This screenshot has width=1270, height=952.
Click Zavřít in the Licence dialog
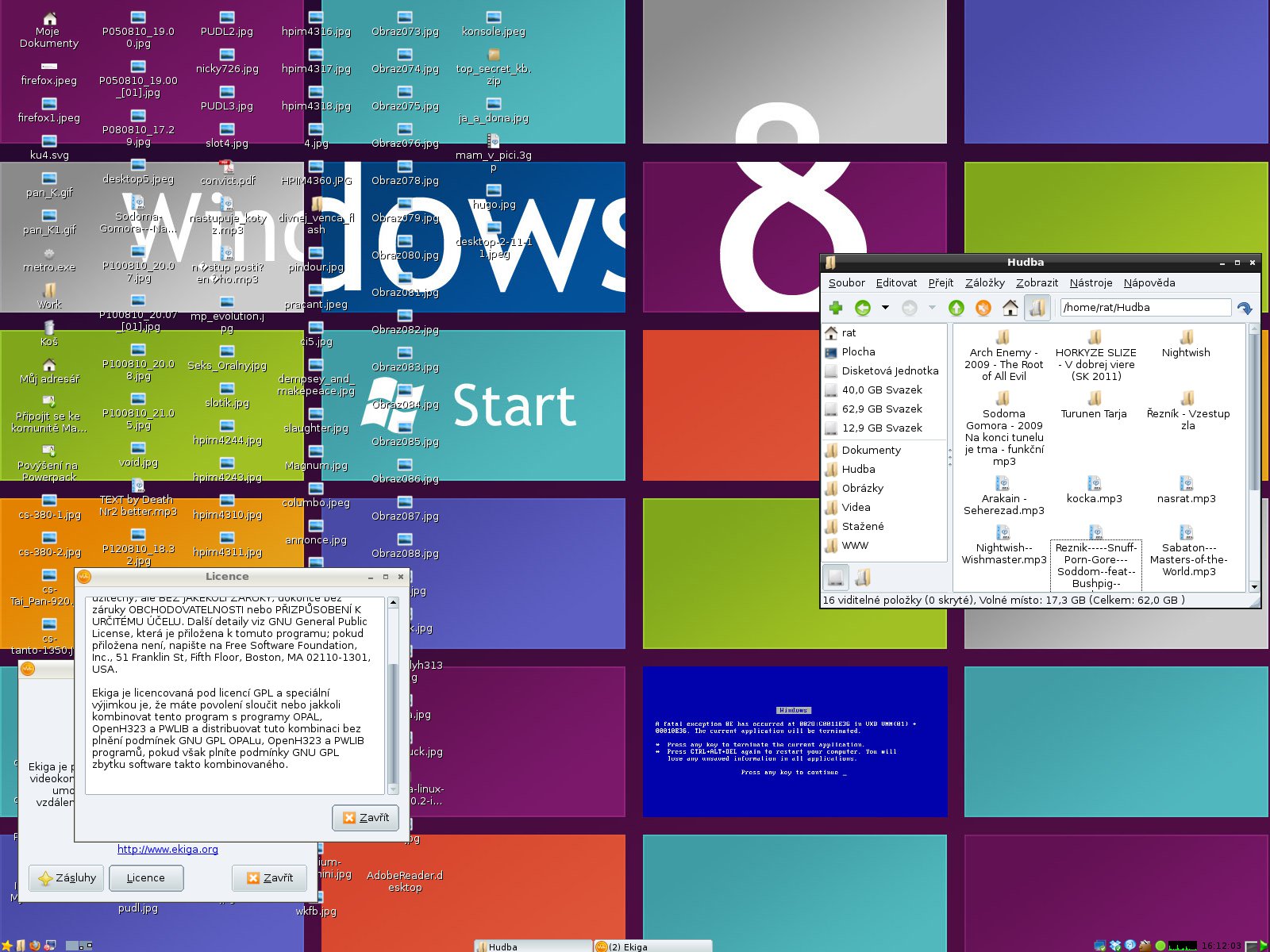coord(366,818)
